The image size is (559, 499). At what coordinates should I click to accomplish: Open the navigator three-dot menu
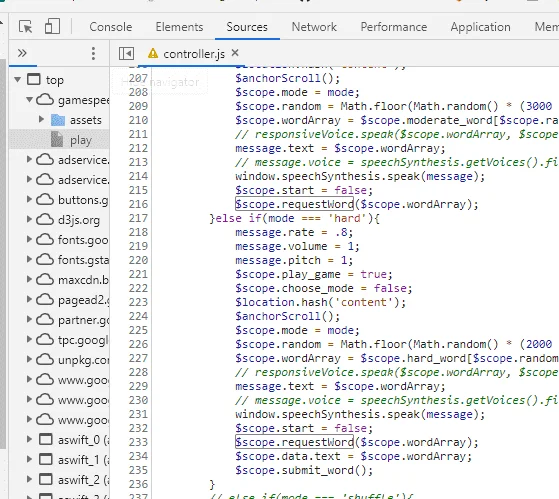pos(93,53)
